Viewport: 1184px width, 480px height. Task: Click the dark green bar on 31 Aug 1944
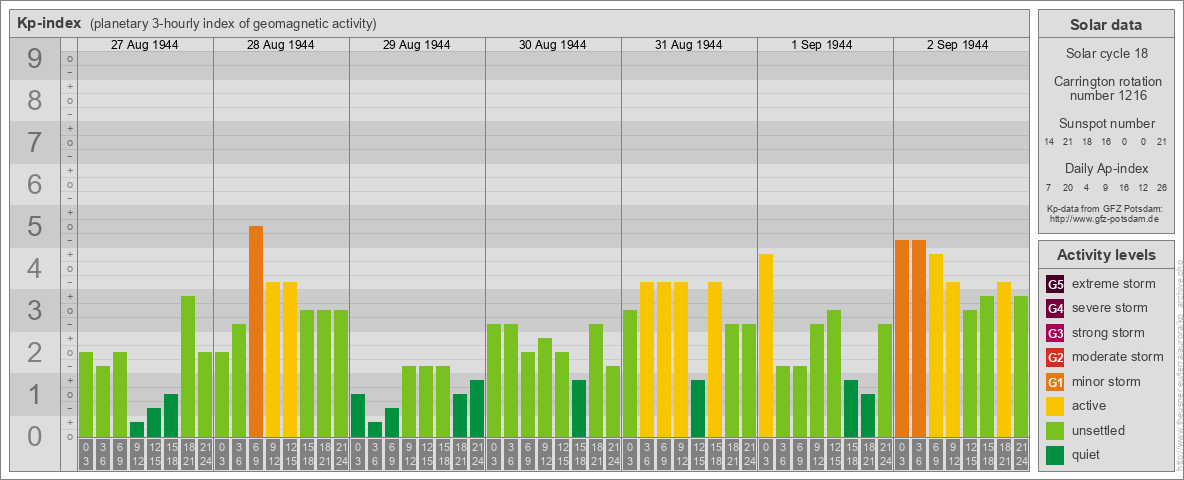point(698,408)
